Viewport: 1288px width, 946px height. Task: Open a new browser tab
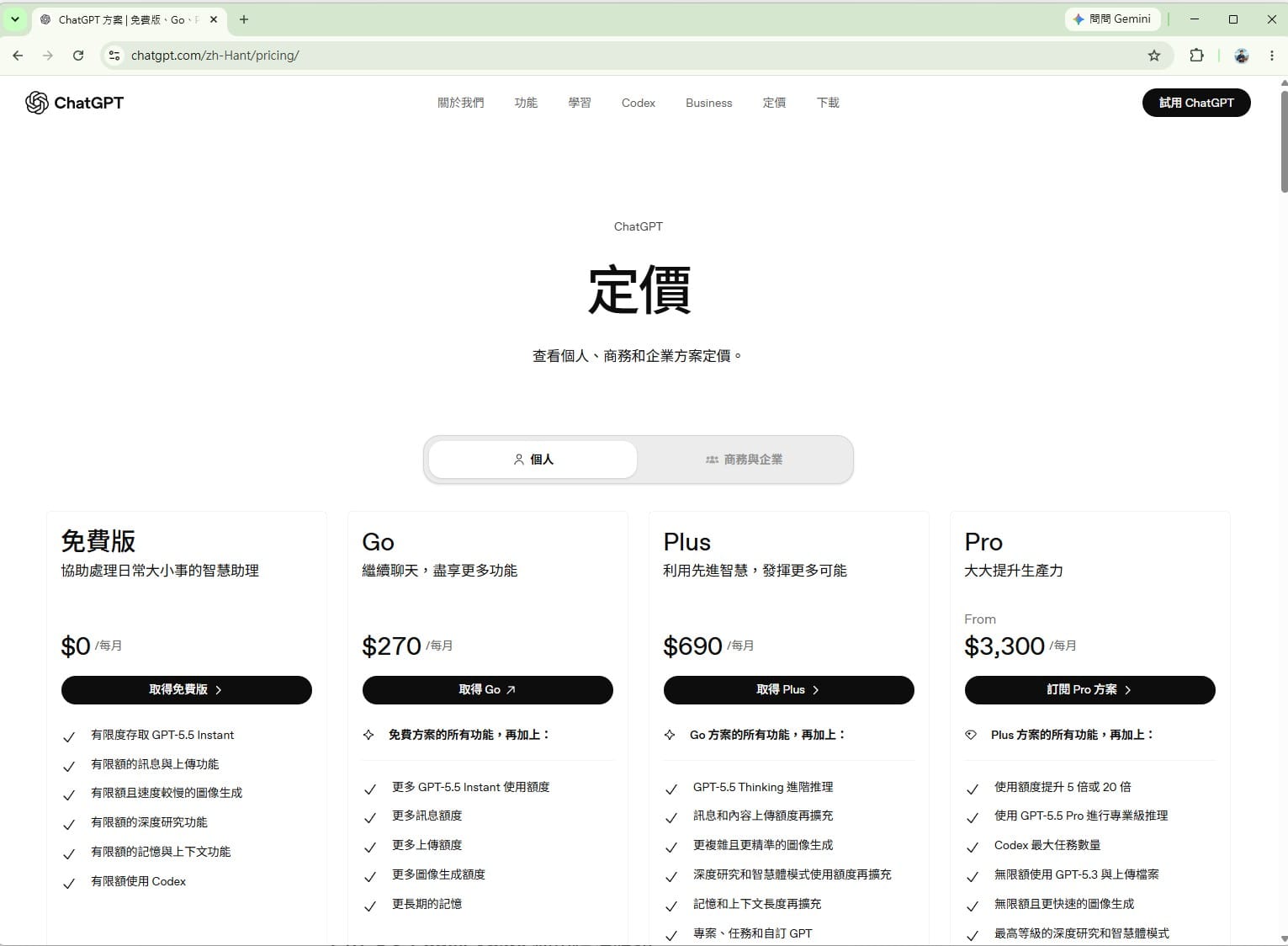click(244, 19)
